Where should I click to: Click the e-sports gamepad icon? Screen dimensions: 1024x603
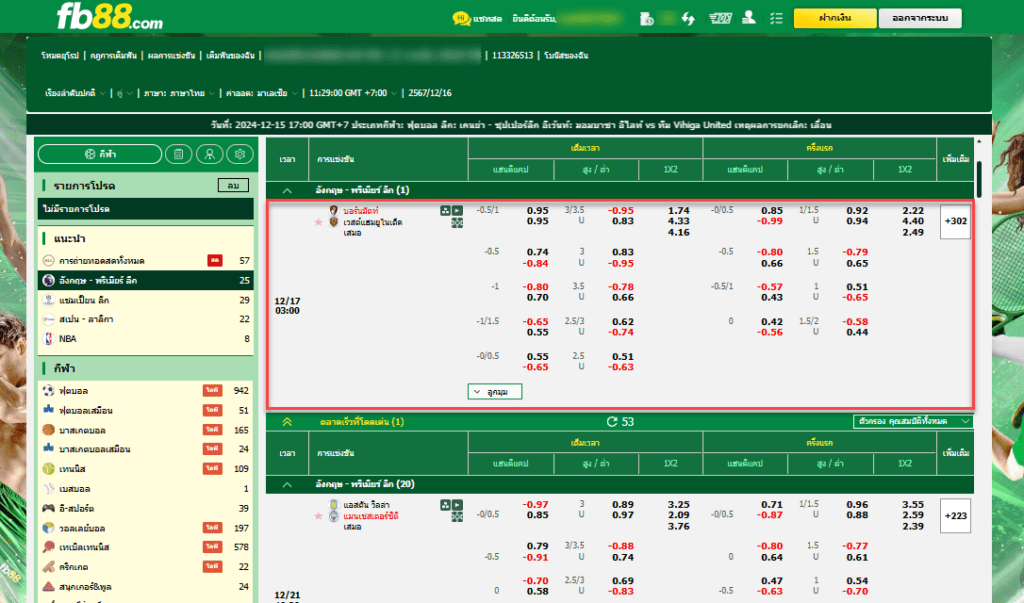pos(48,508)
